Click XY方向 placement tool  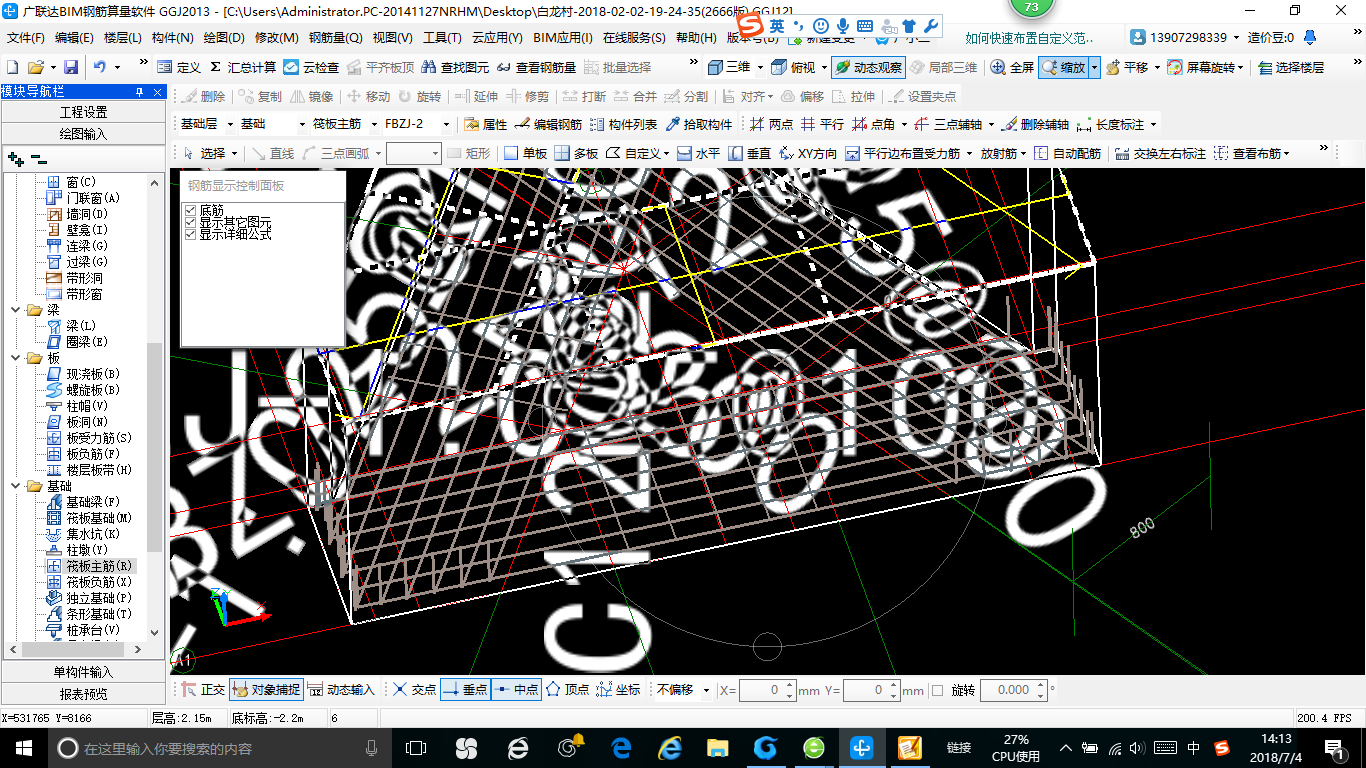[808, 153]
